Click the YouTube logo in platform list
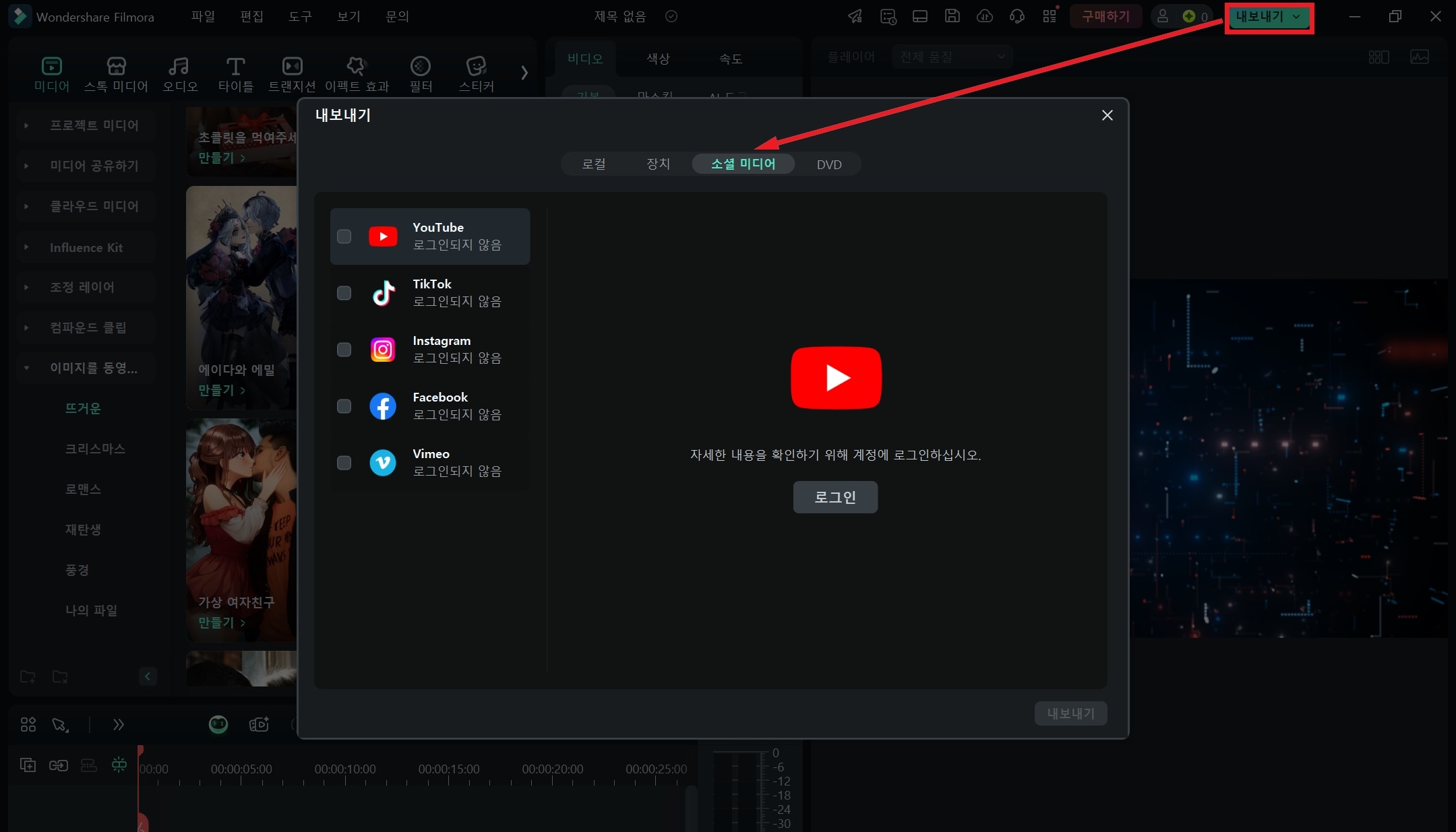The image size is (1456, 832). (383, 236)
